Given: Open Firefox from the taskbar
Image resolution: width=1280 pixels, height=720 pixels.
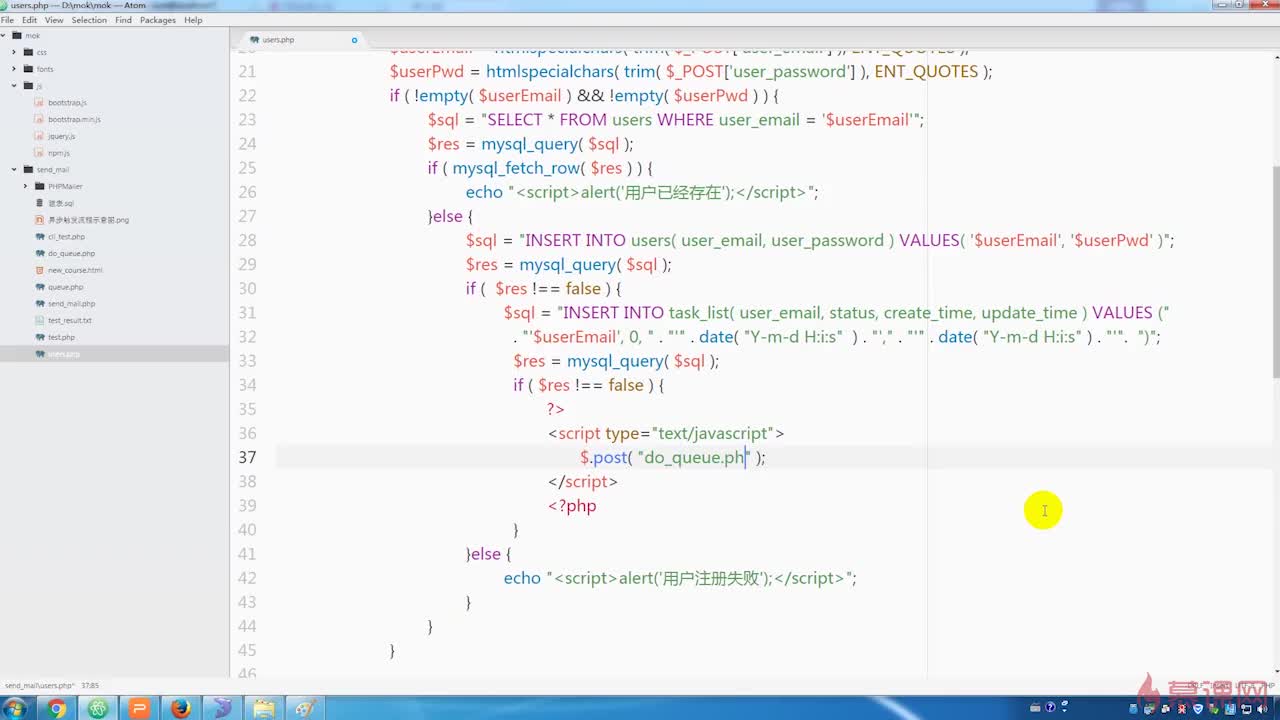Looking at the screenshot, I should click(x=180, y=708).
